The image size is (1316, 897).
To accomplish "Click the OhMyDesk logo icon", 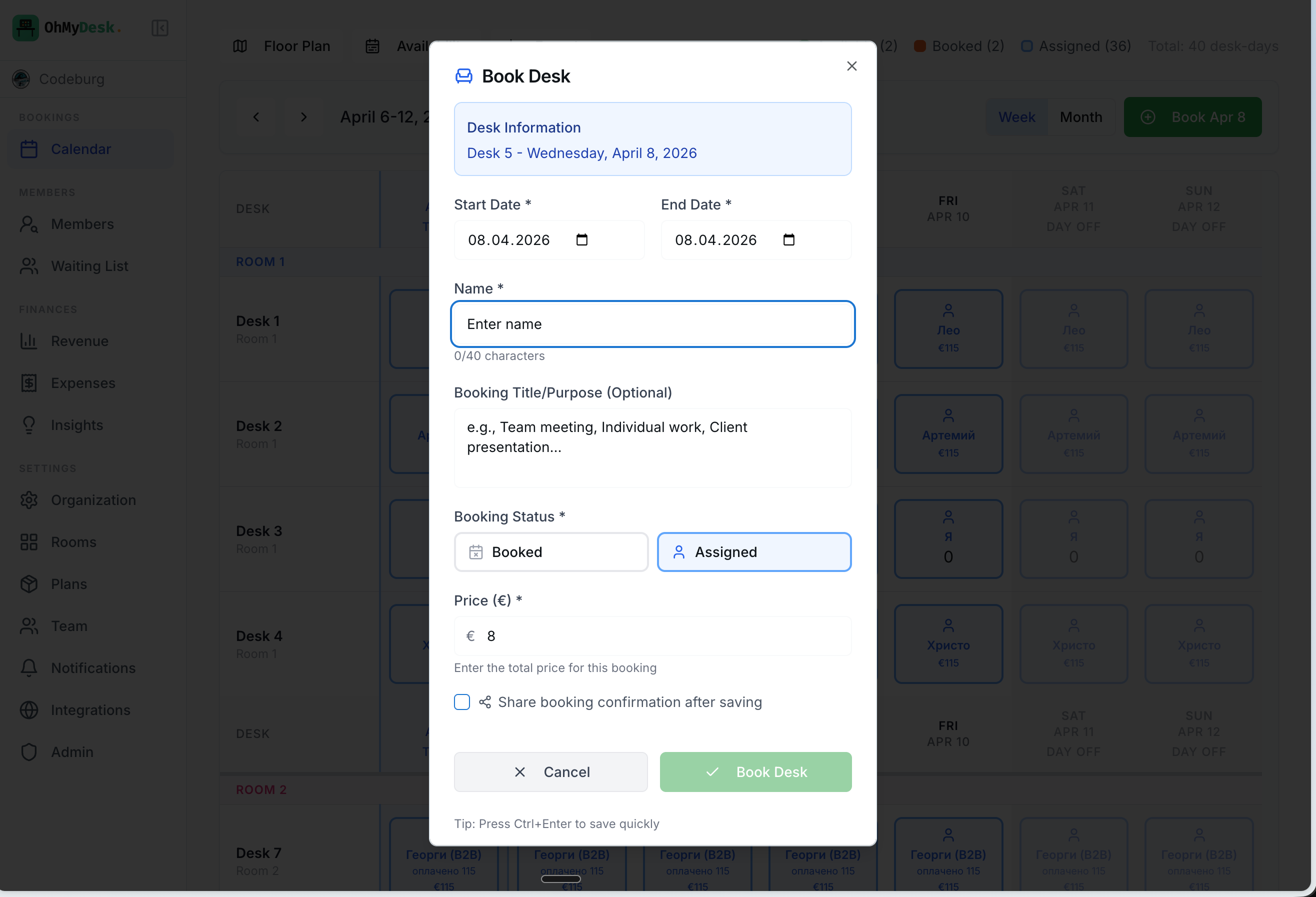I will coord(25,27).
